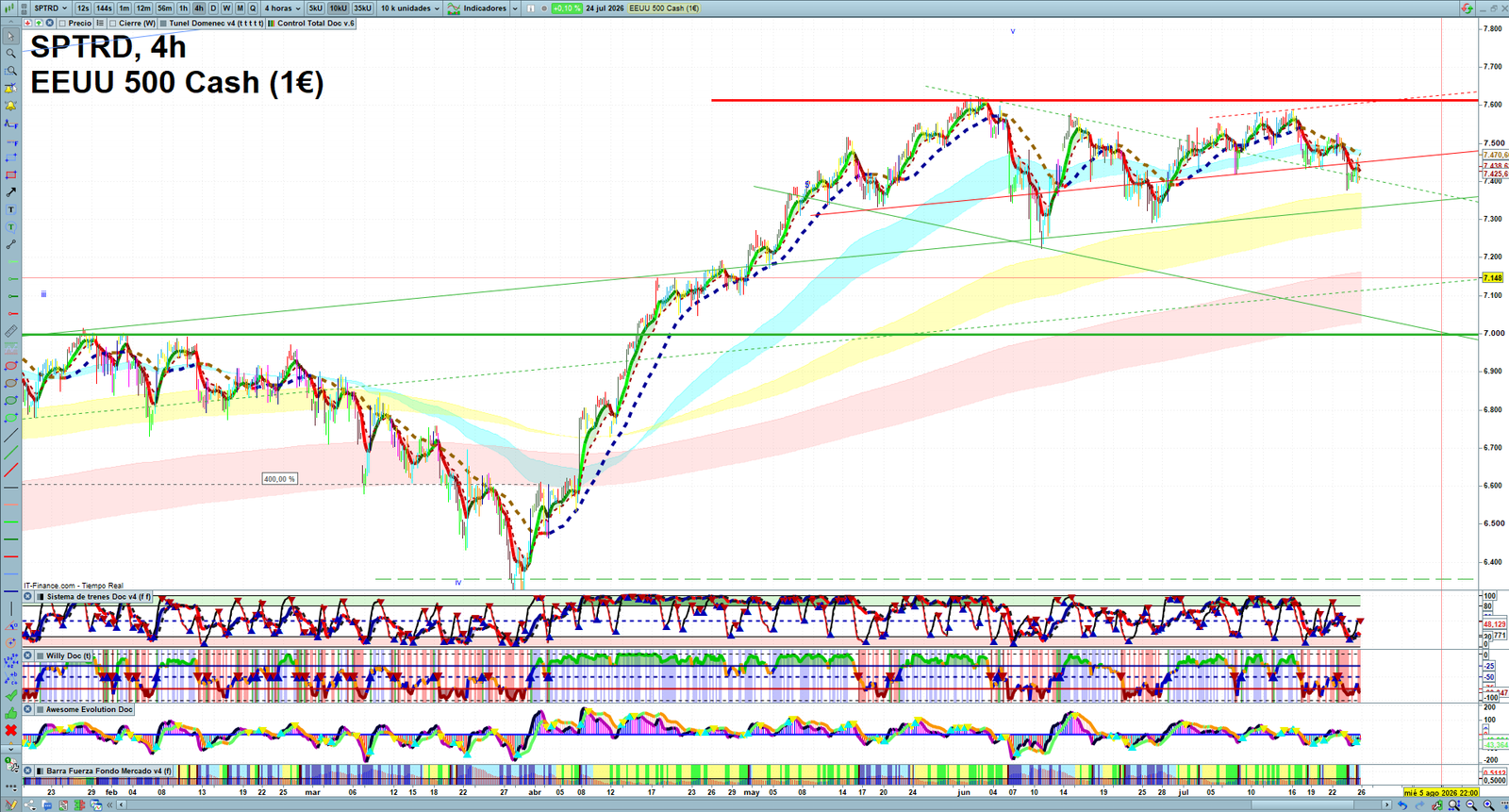Click the green plus add icon
This screenshot has width=1509, height=812.
click(39, 23)
